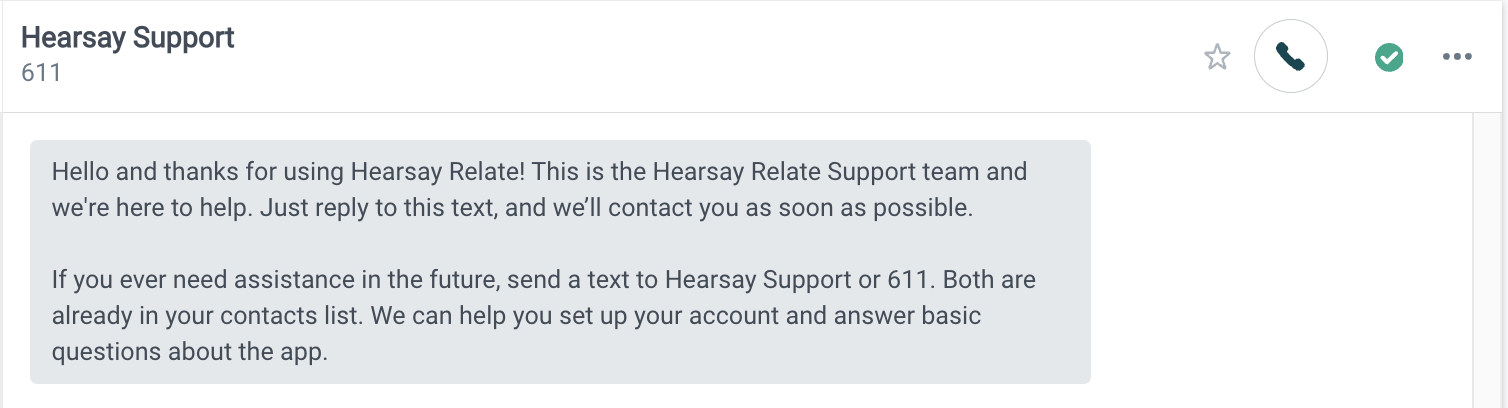Start a voice call via the circled handset icon

click(x=1290, y=57)
